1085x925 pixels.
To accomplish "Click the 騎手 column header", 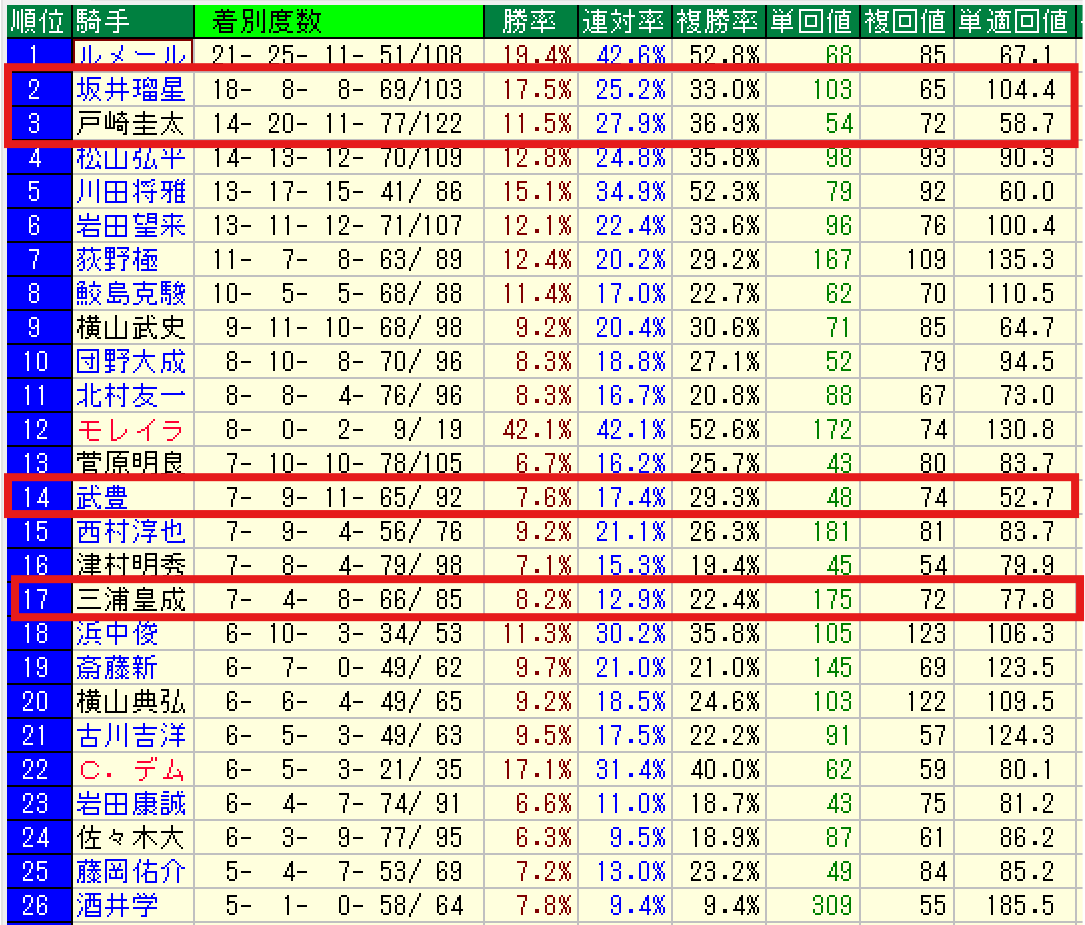I will tap(103, 20).
